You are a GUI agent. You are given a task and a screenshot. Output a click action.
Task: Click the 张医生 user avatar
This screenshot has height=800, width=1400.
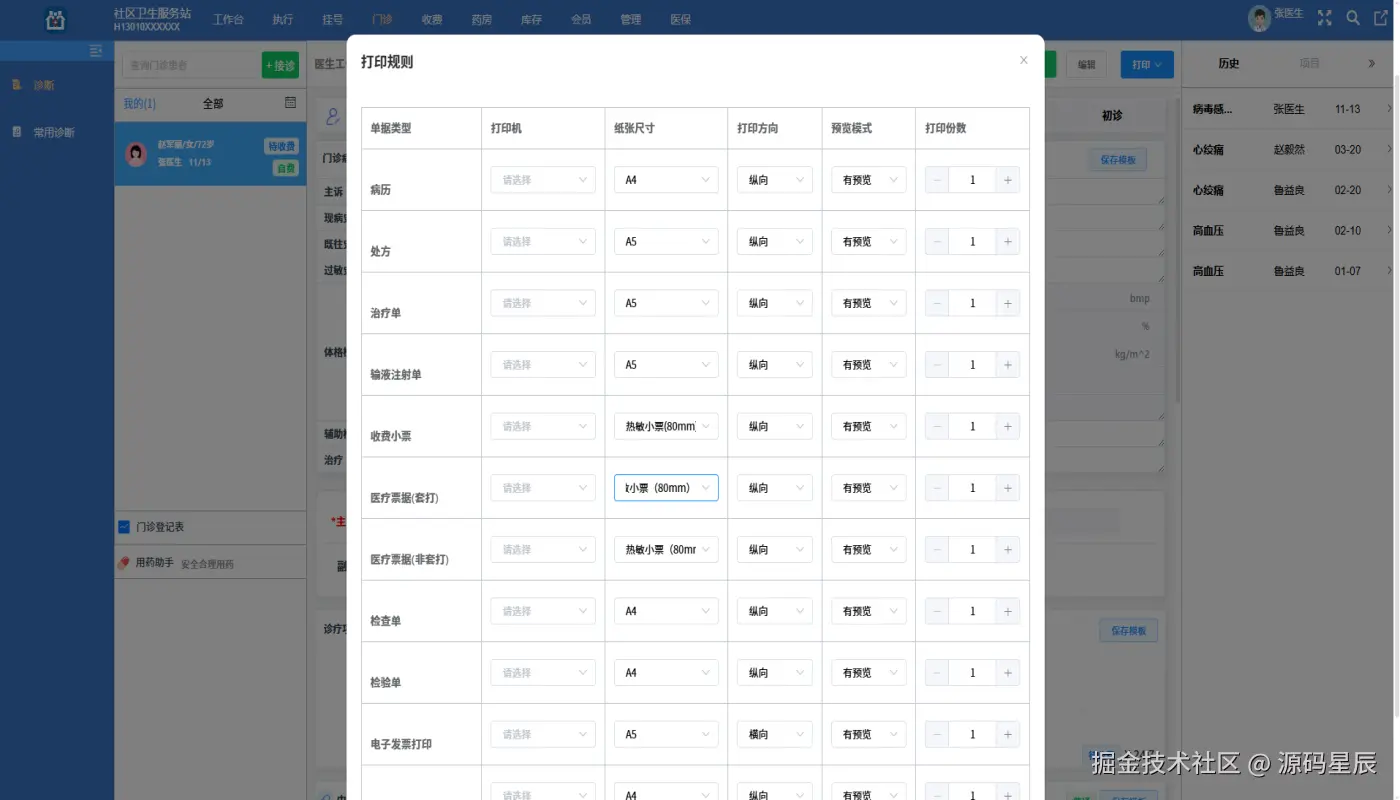click(x=1259, y=17)
